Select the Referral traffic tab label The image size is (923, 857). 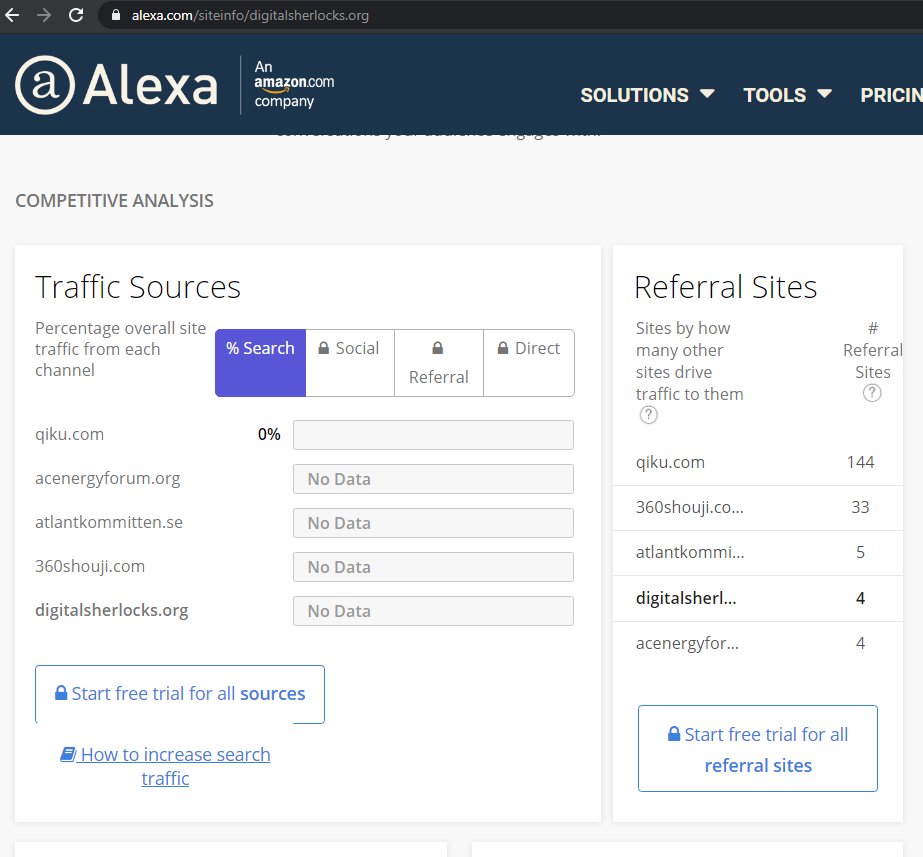(439, 377)
